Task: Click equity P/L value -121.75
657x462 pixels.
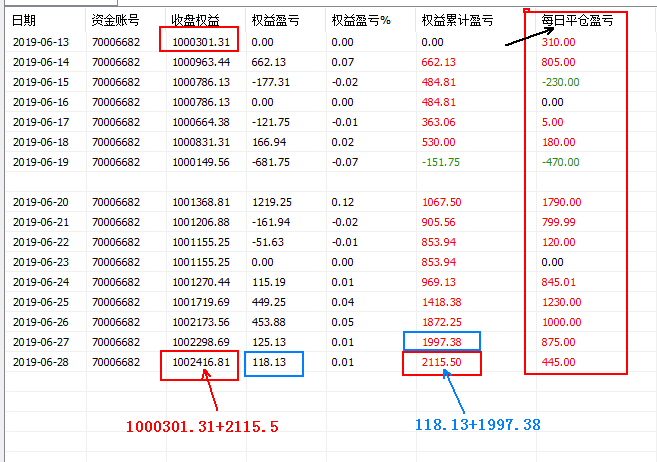Action: [271, 122]
